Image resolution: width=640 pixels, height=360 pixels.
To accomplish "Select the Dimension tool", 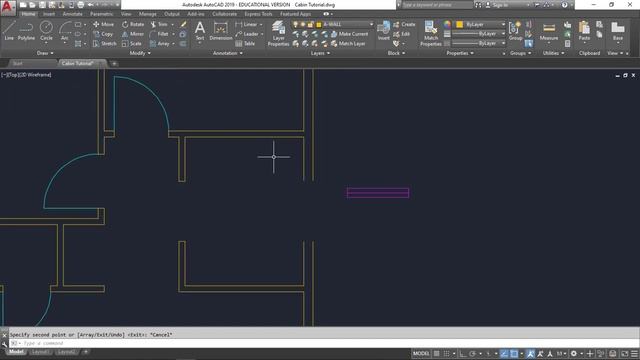I will [221, 31].
